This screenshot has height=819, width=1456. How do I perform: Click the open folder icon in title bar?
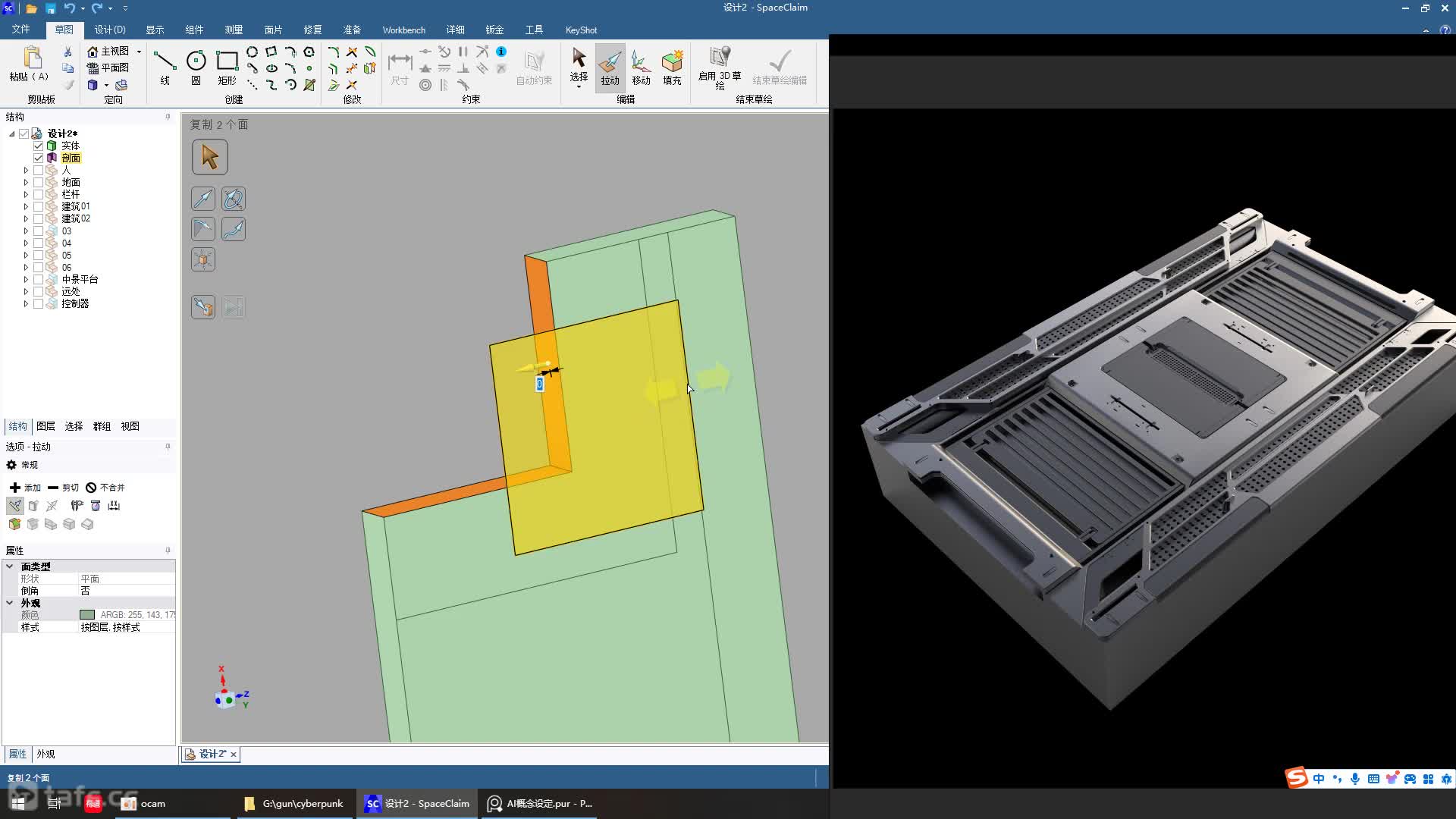31,8
